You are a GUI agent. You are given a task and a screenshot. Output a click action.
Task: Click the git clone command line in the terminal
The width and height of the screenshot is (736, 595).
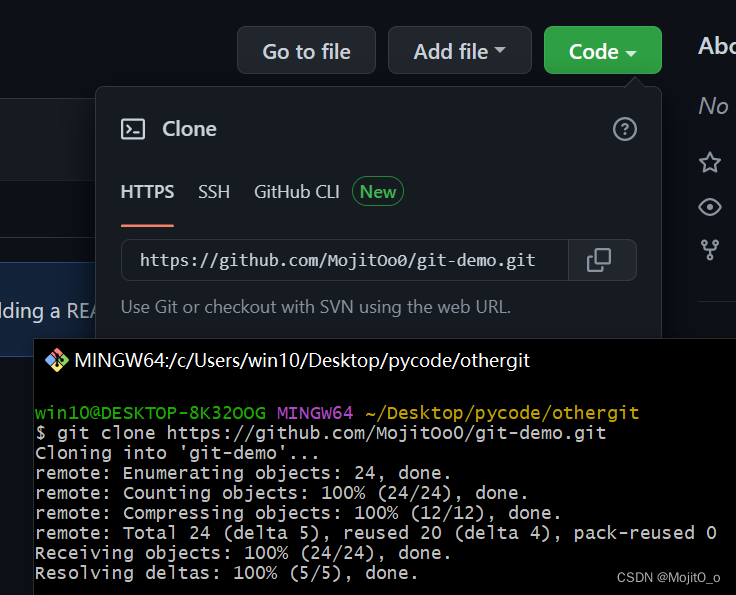click(x=321, y=433)
